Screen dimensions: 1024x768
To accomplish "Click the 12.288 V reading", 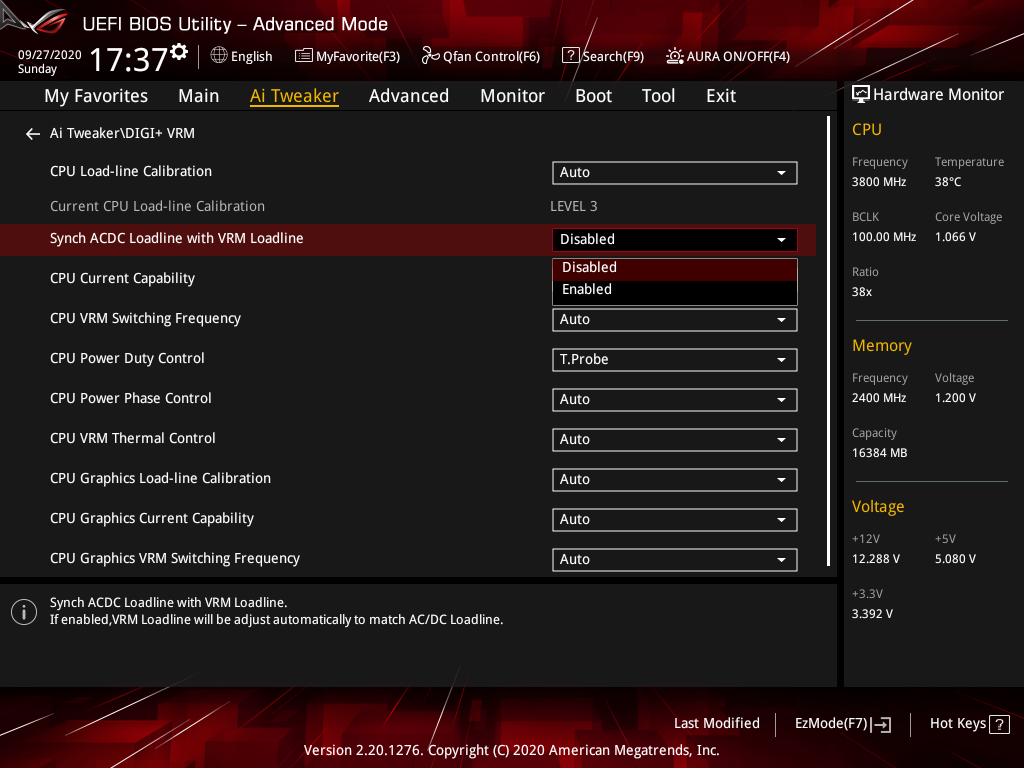I will point(876,559).
